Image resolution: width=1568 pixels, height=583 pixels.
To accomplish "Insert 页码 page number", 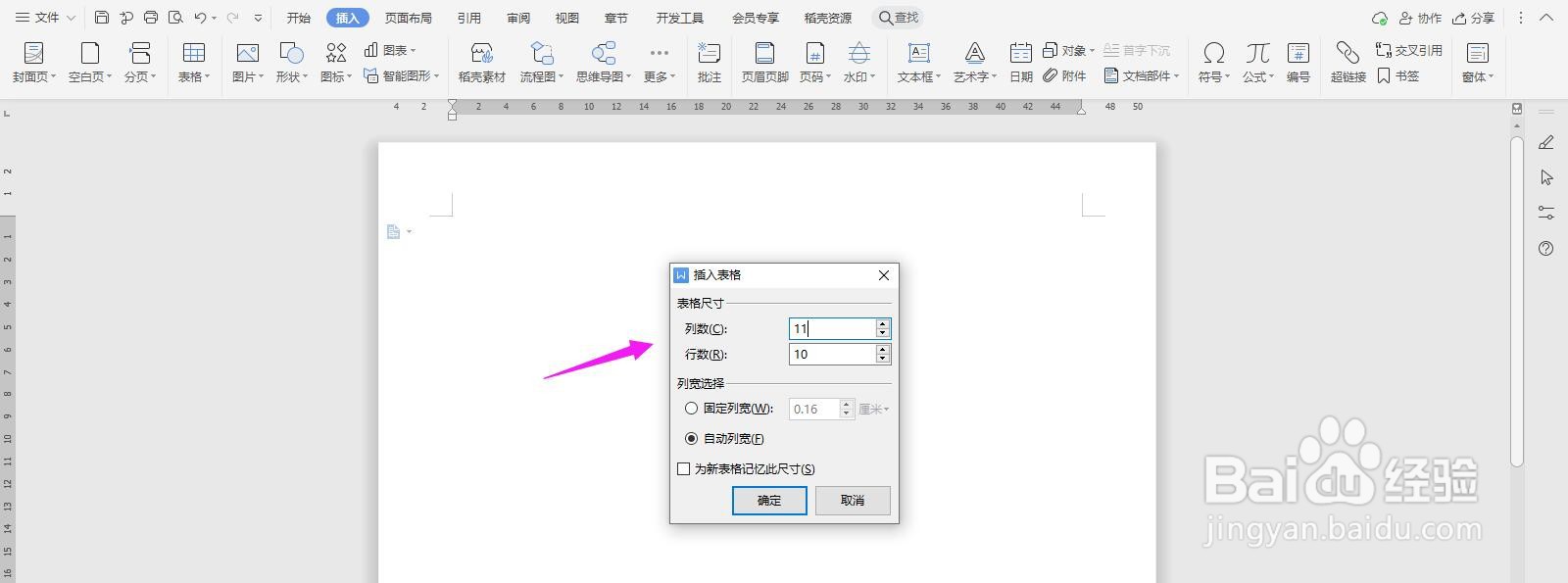I will click(x=815, y=63).
